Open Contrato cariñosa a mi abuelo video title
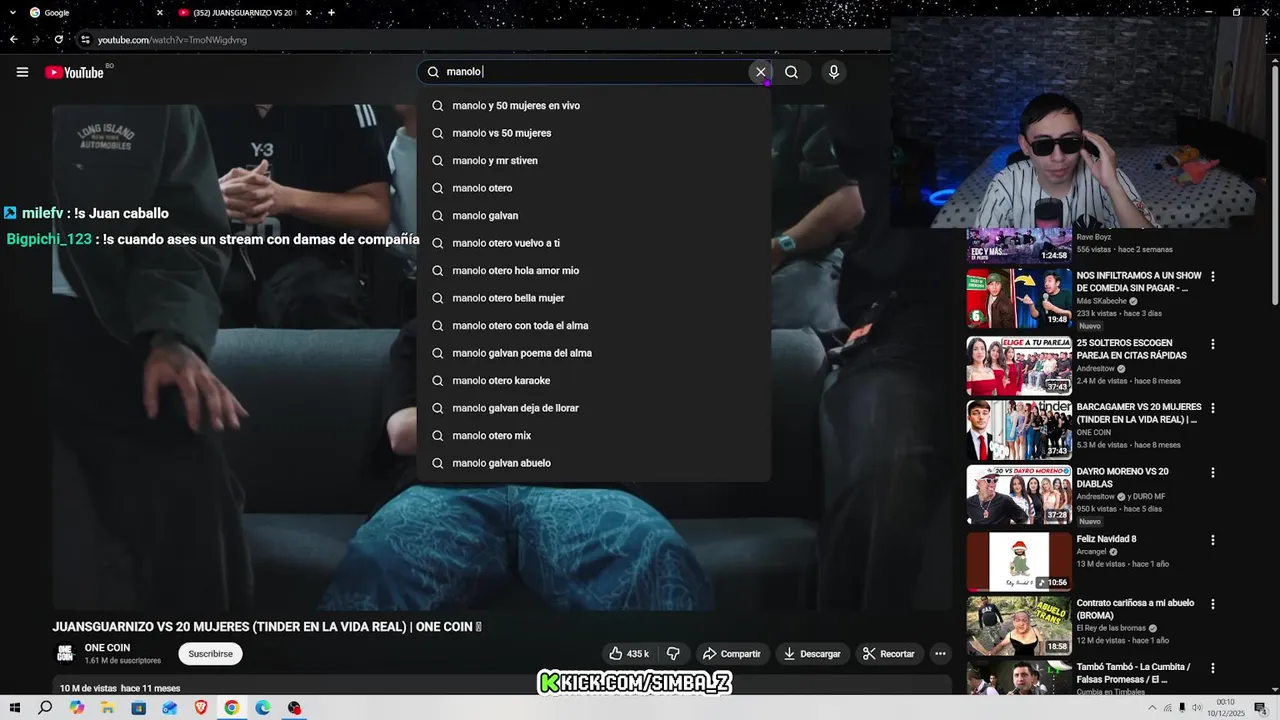 (1135, 609)
